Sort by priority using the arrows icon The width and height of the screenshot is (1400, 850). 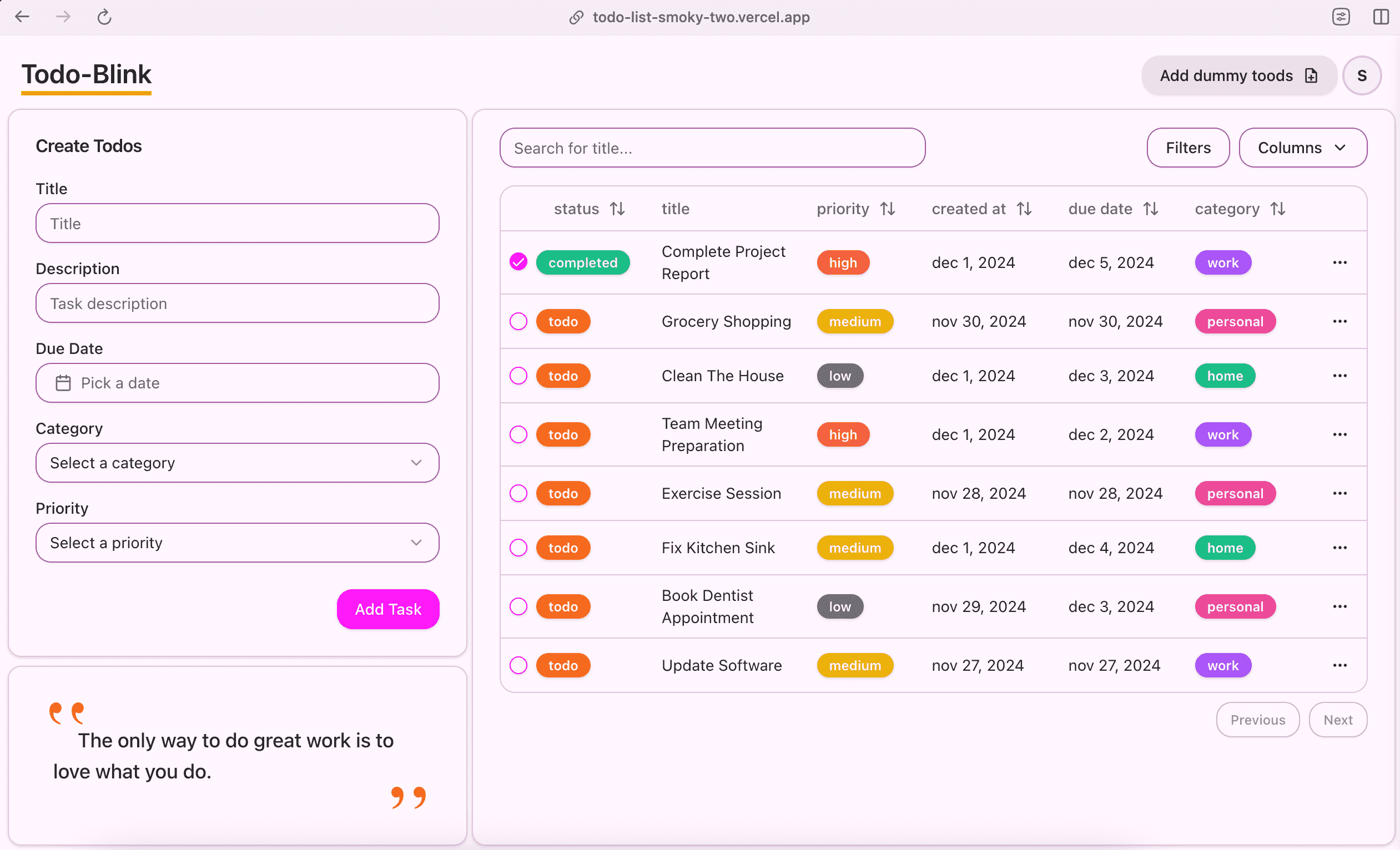pyautogui.click(x=888, y=209)
